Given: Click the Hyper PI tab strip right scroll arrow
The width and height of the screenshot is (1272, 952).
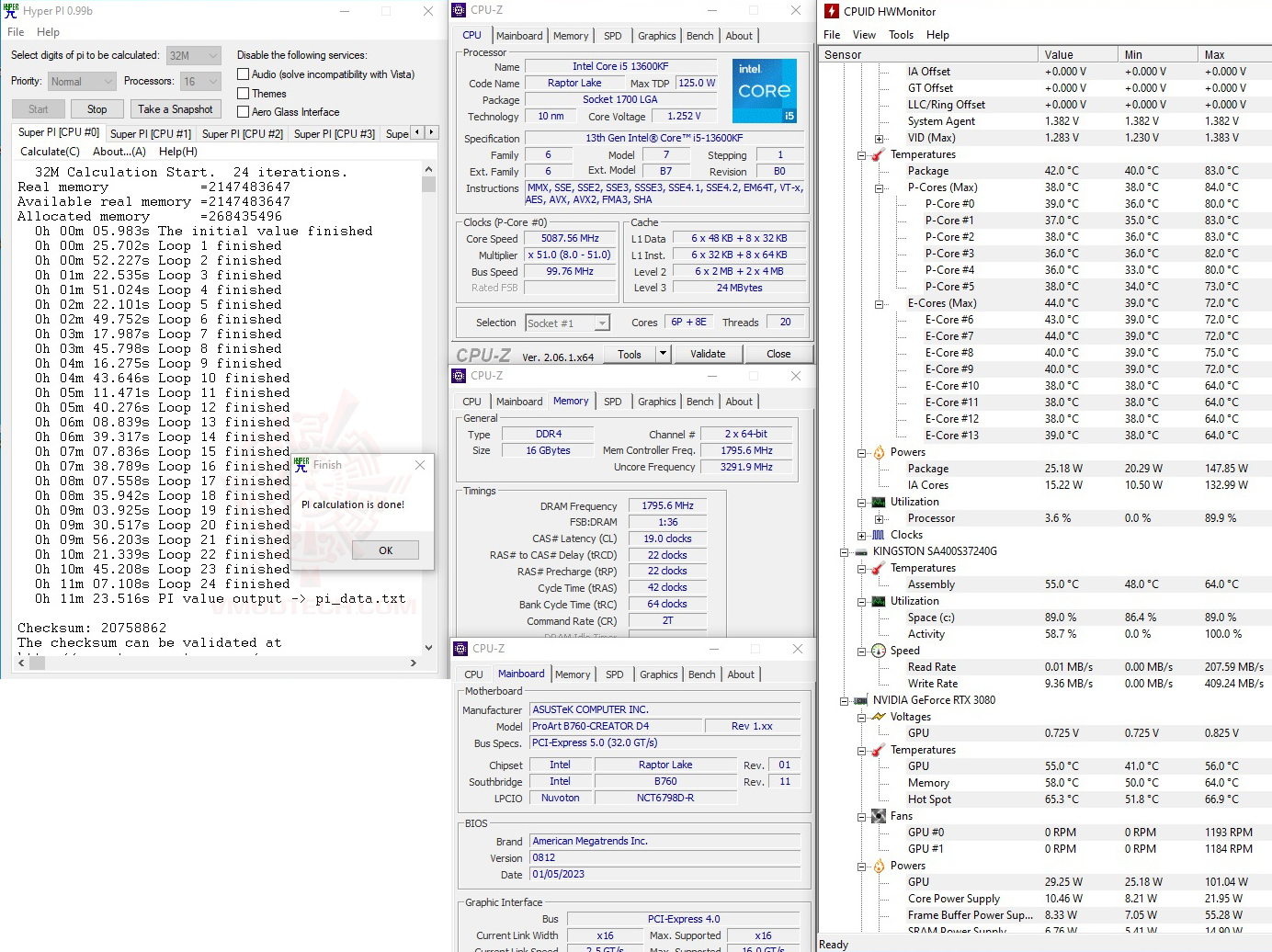Looking at the screenshot, I should pyautogui.click(x=431, y=132).
